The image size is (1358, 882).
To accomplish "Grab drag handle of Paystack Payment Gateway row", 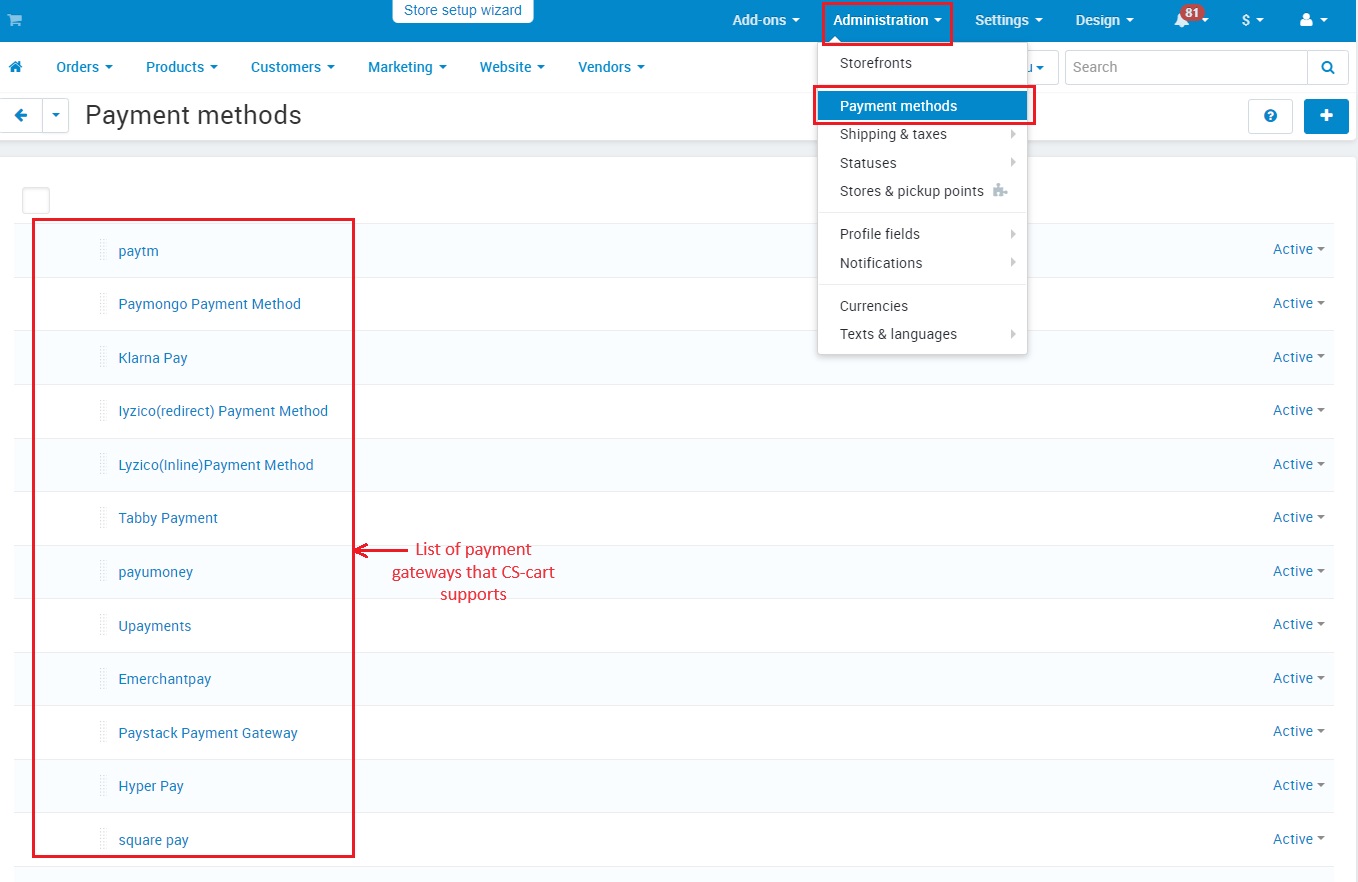I will pos(103,732).
